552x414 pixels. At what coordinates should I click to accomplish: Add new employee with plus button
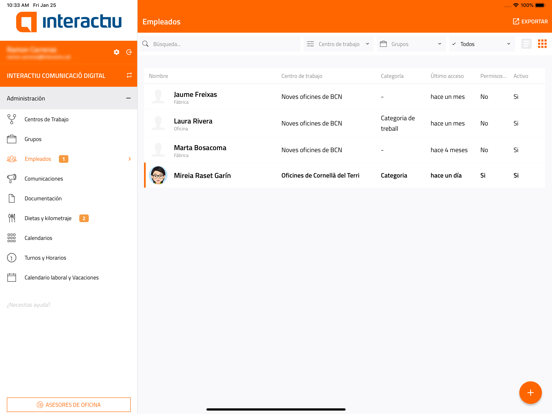coord(530,393)
